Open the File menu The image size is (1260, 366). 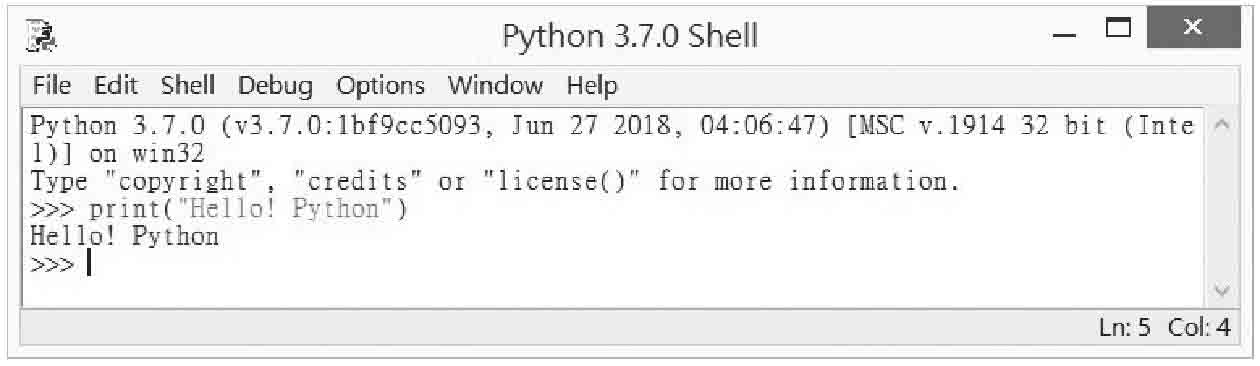coord(52,85)
